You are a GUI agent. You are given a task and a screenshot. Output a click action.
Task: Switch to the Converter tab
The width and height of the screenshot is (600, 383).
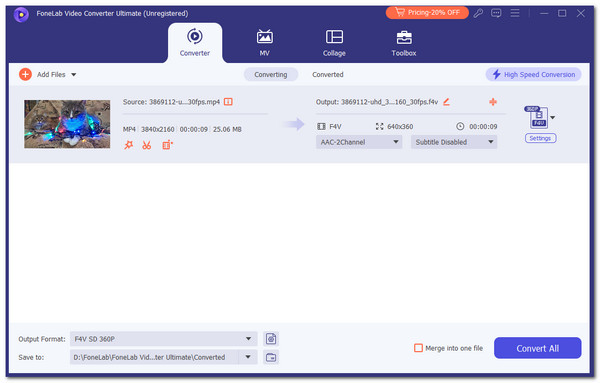point(195,43)
